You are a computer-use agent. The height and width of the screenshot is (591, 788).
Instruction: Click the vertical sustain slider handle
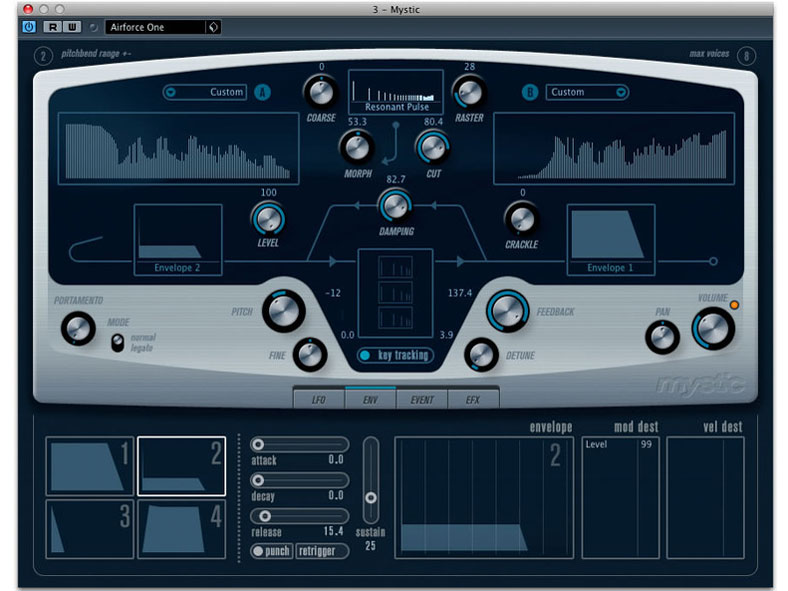(x=371, y=498)
